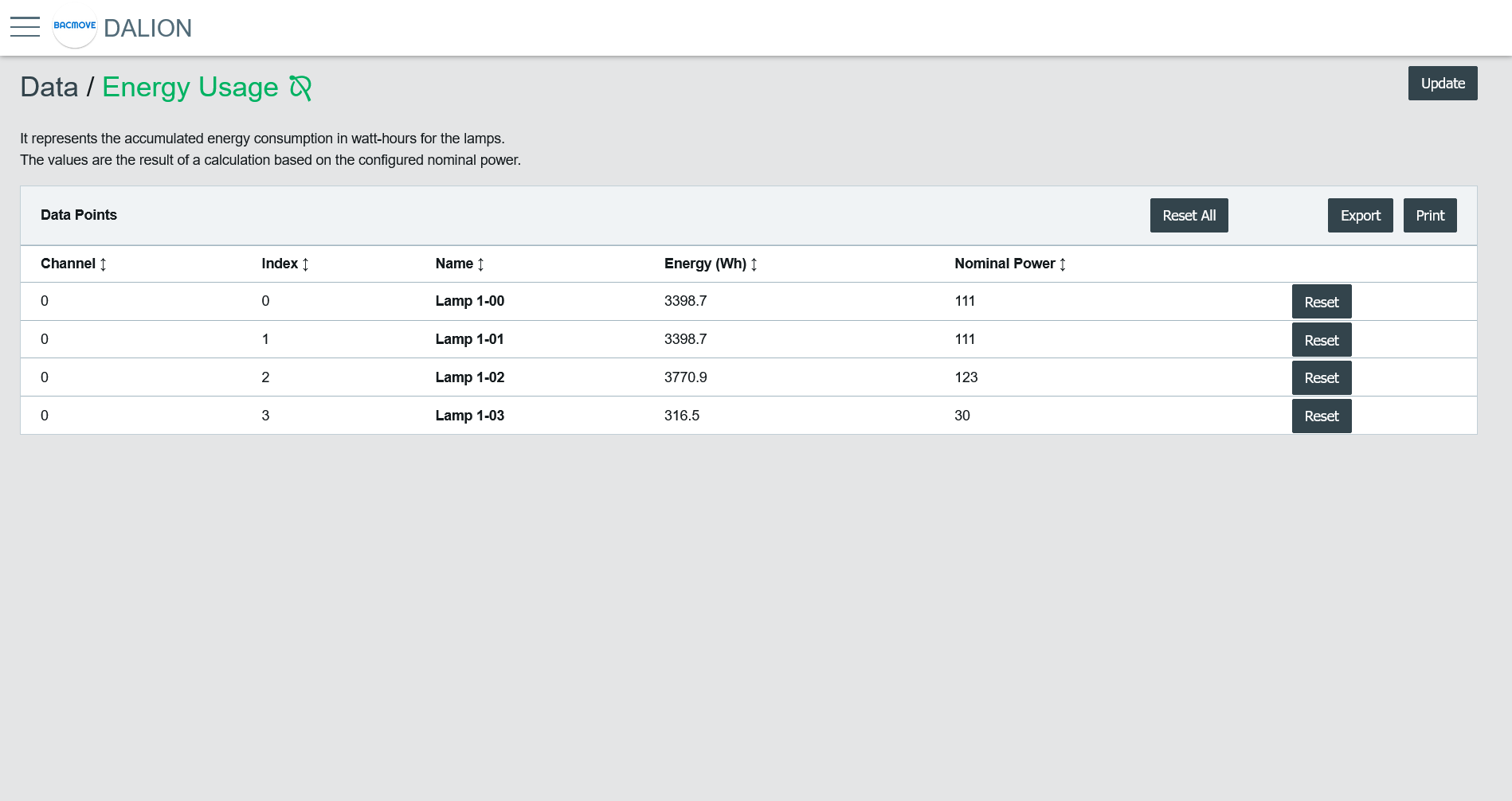Click the auto-refresh disabled icon beside Energy Usage
This screenshot has height=801, width=1512.
point(300,88)
